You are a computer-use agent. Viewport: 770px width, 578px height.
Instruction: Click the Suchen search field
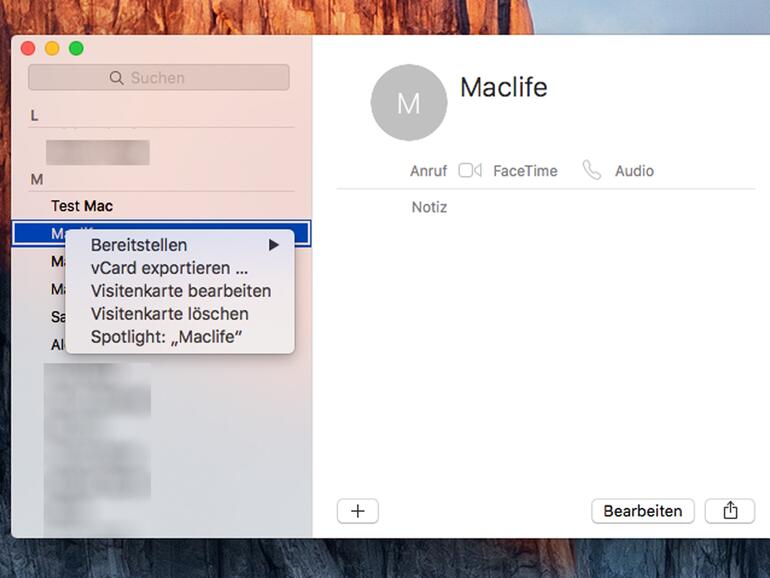[x=159, y=78]
